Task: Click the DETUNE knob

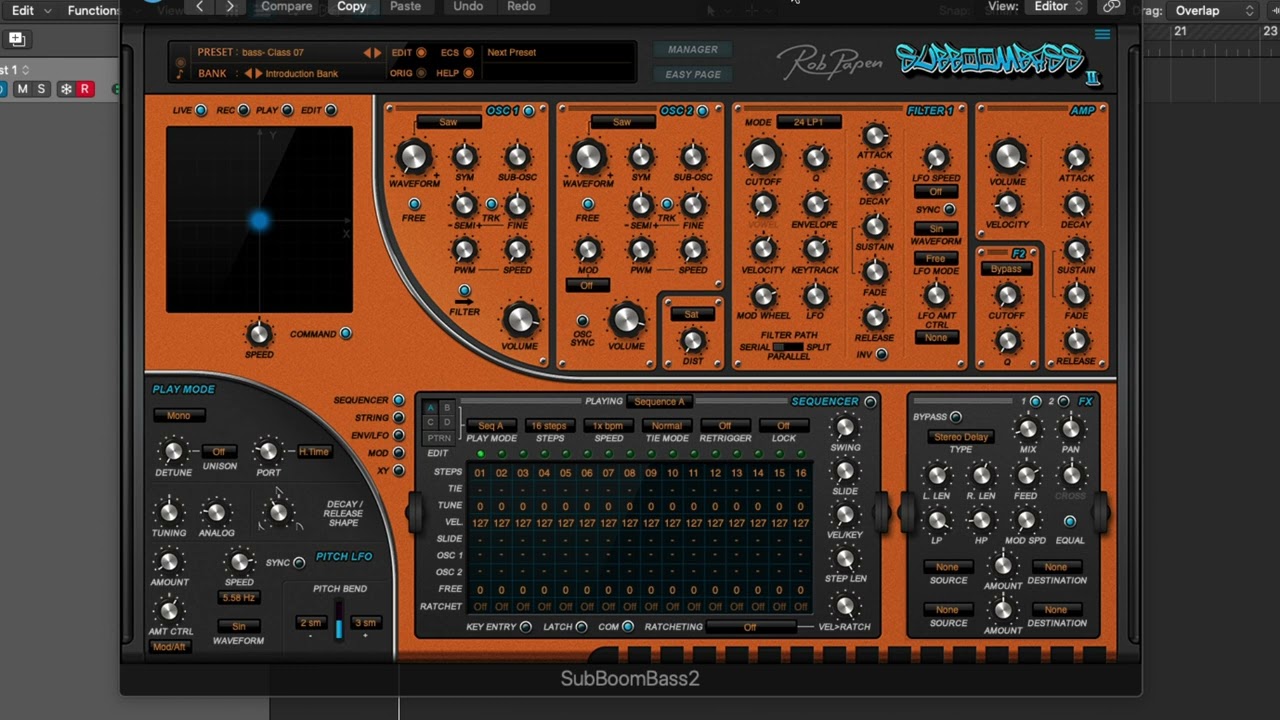Action: [x=173, y=452]
